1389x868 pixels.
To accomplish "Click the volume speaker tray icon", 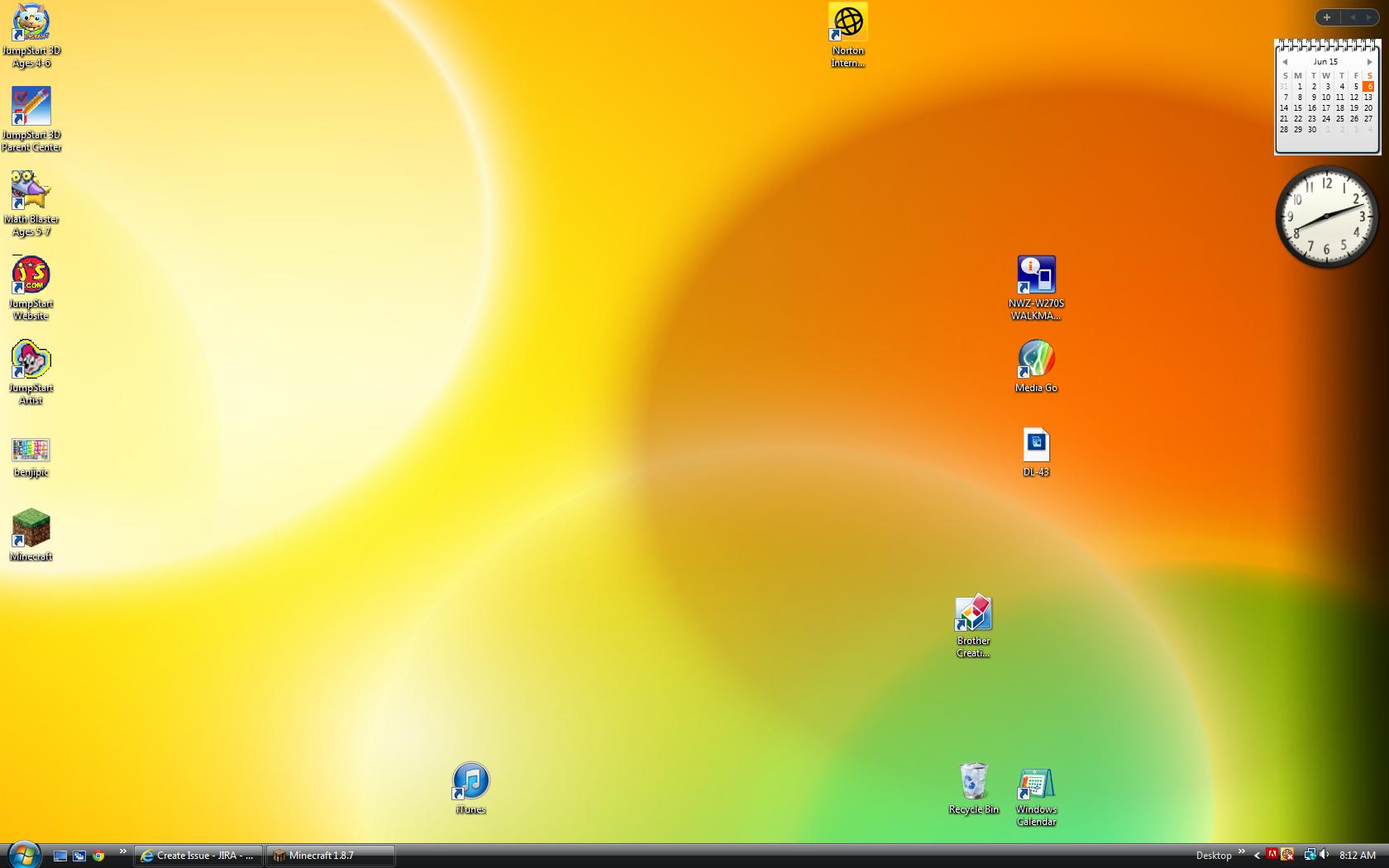I will pyautogui.click(x=1324, y=855).
